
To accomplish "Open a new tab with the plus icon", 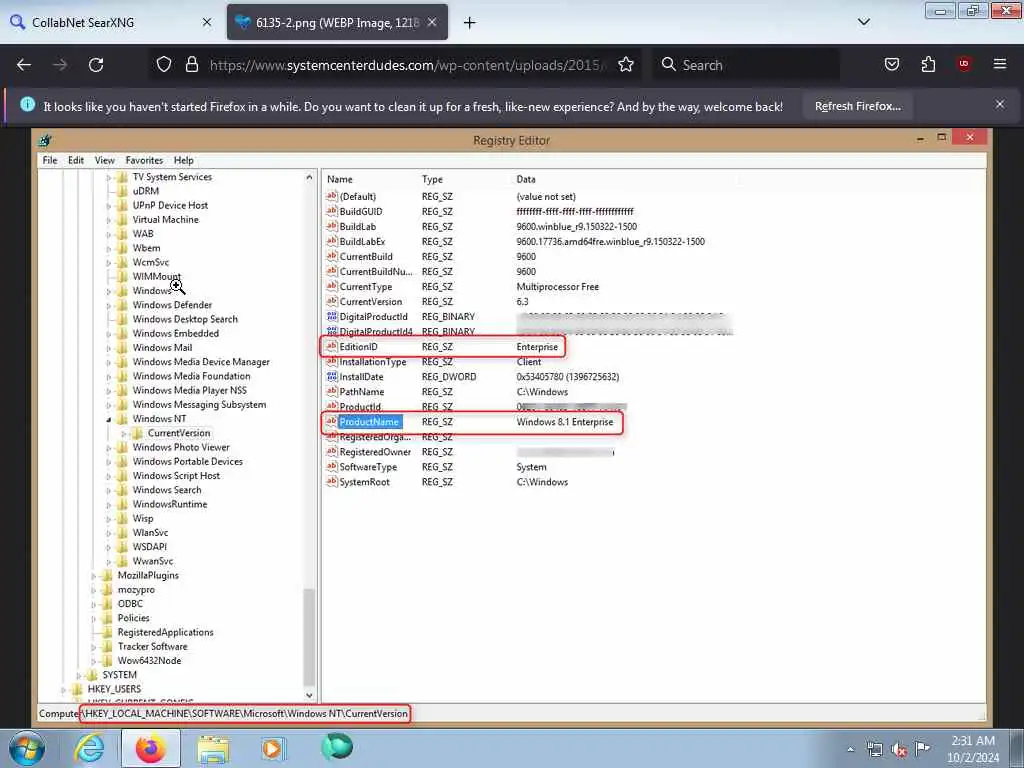I will coord(470,23).
